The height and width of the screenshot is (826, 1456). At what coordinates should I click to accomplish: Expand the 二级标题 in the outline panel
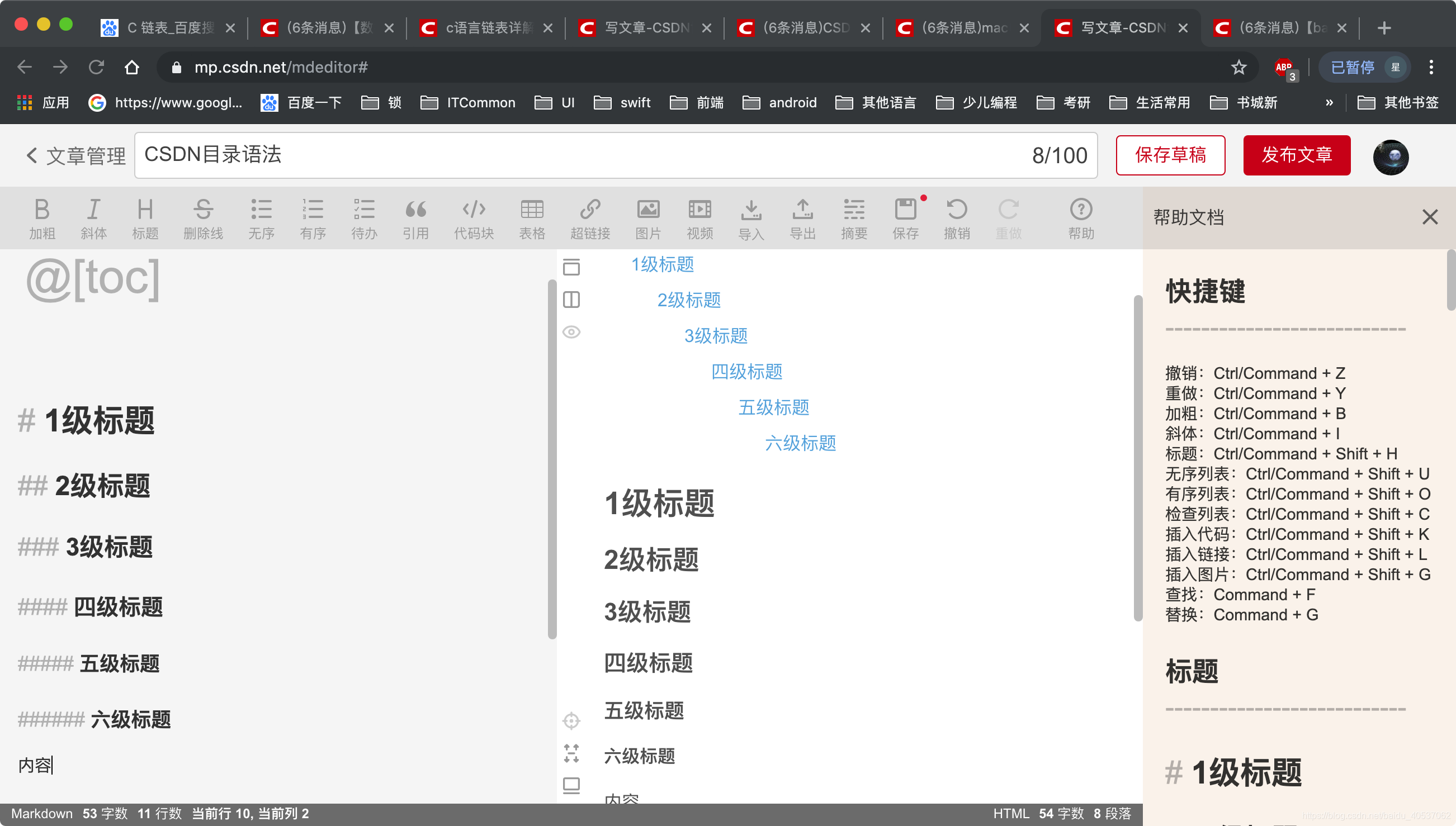tap(690, 300)
